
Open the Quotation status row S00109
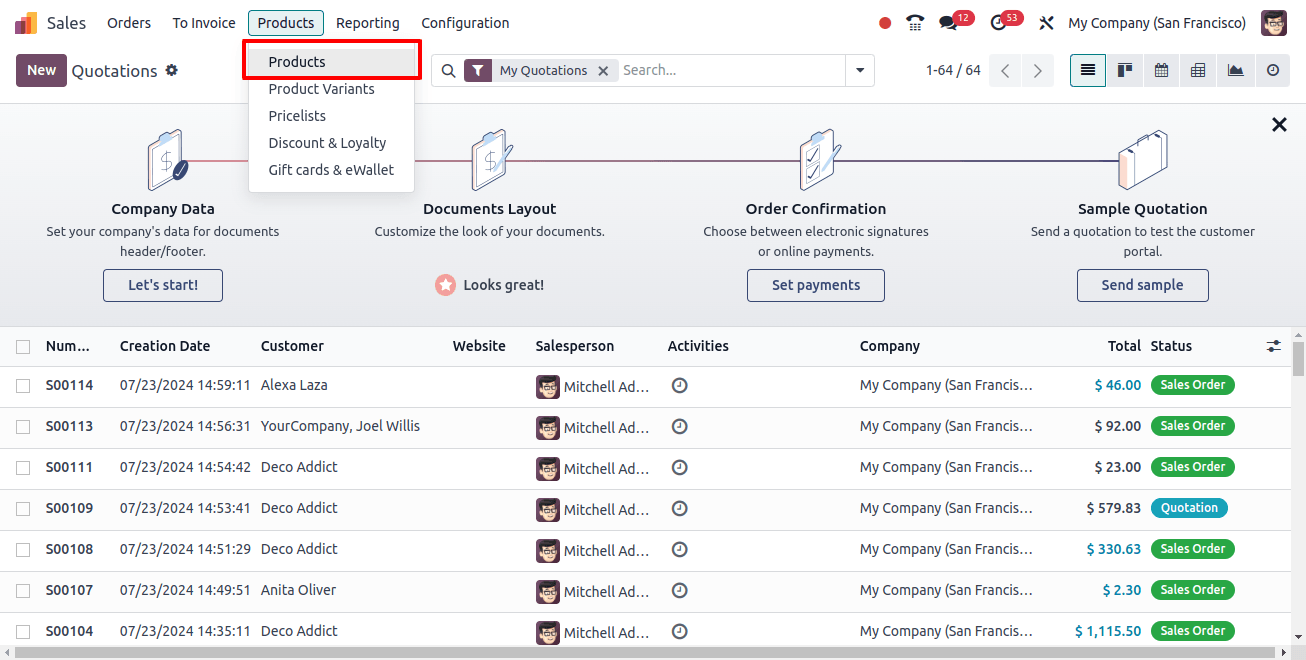pos(1189,508)
